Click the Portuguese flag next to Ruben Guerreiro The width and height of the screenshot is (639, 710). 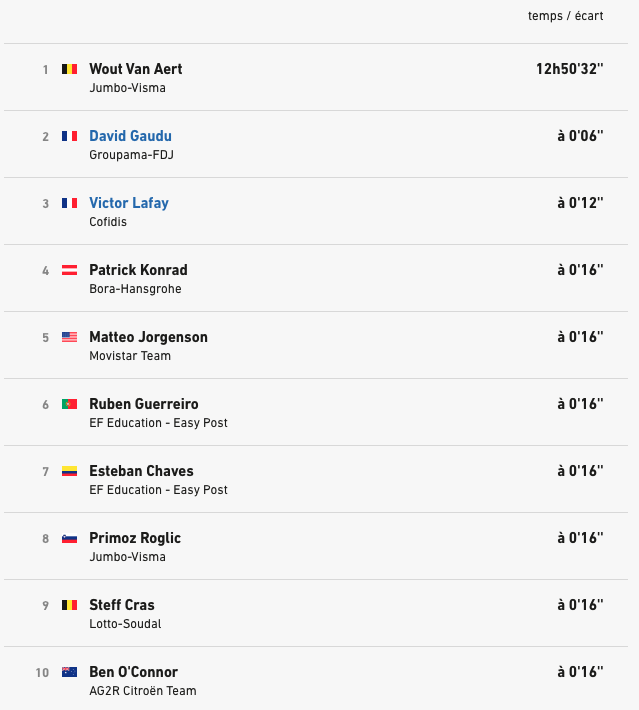(69, 404)
